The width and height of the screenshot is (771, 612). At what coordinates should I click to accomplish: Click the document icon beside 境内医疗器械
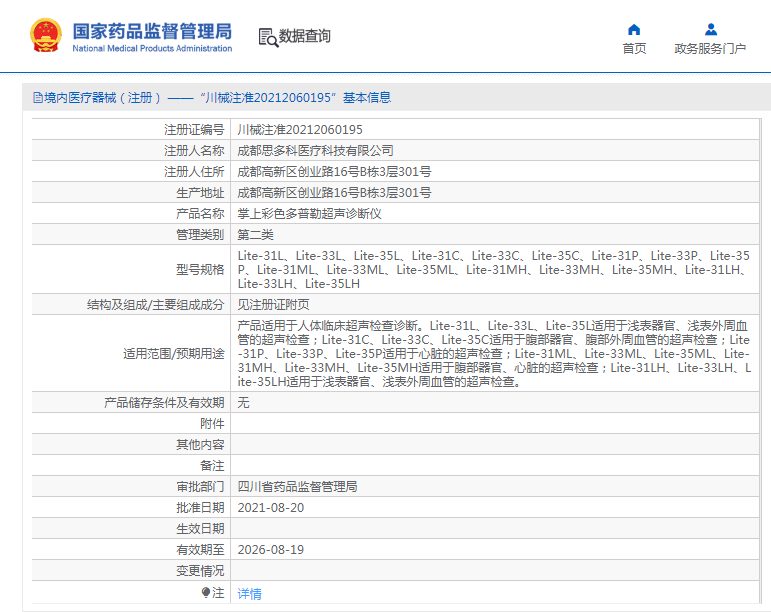coord(38,98)
